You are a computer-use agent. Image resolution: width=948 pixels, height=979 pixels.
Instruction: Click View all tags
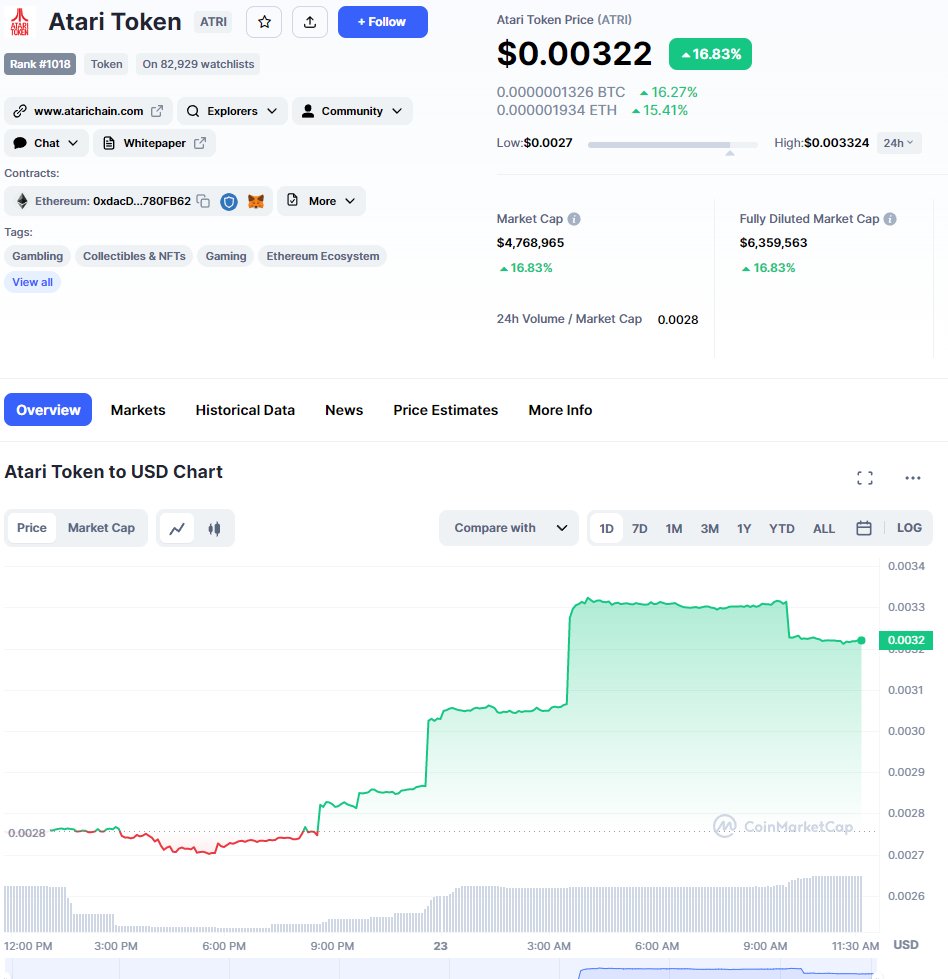[x=32, y=282]
